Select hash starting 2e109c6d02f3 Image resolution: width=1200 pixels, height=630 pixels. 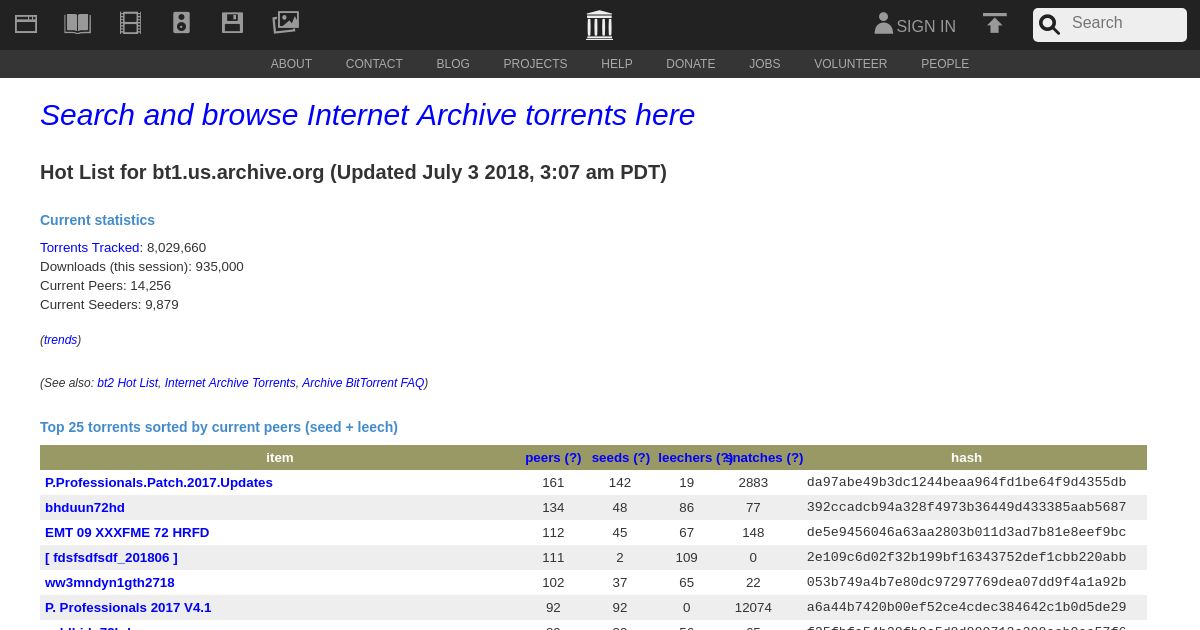pos(966,558)
